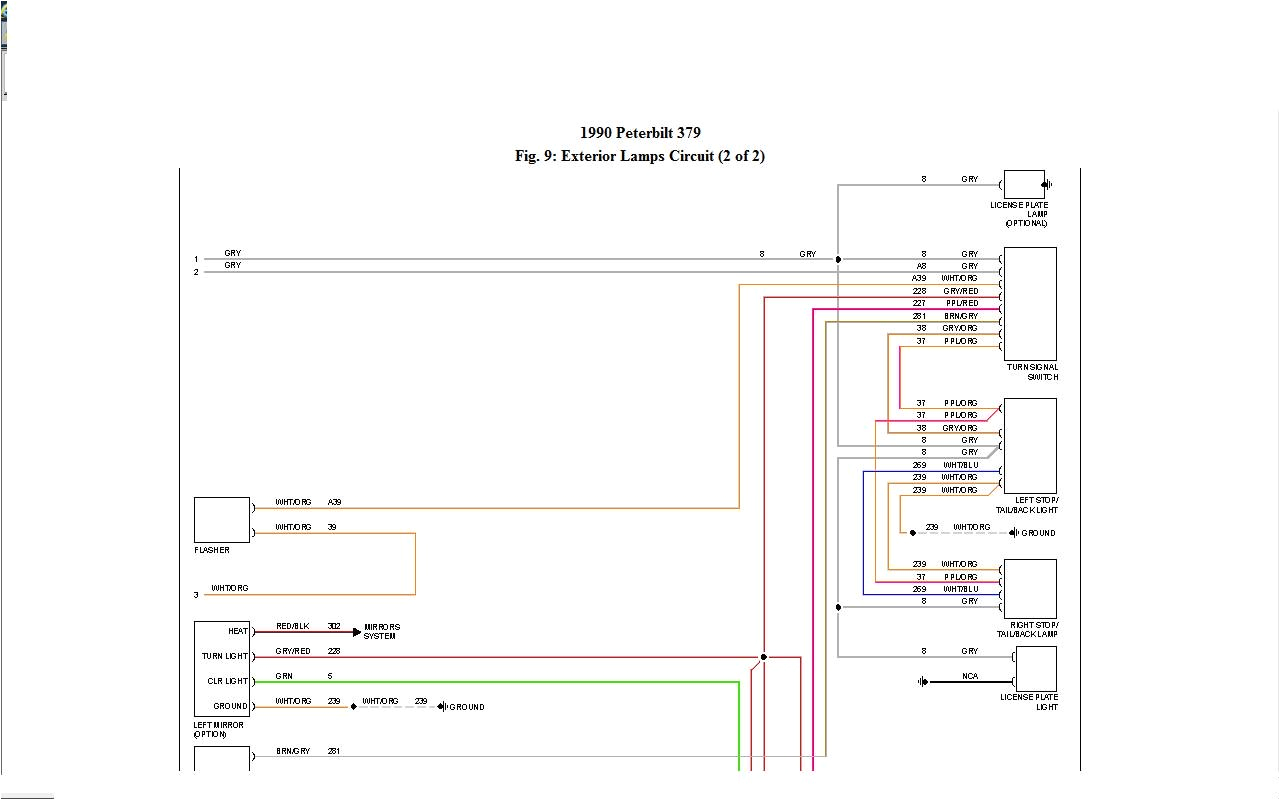Click the junction dot on the red 228 wire
The image size is (1280, 800).
click(x=763, y=657)
